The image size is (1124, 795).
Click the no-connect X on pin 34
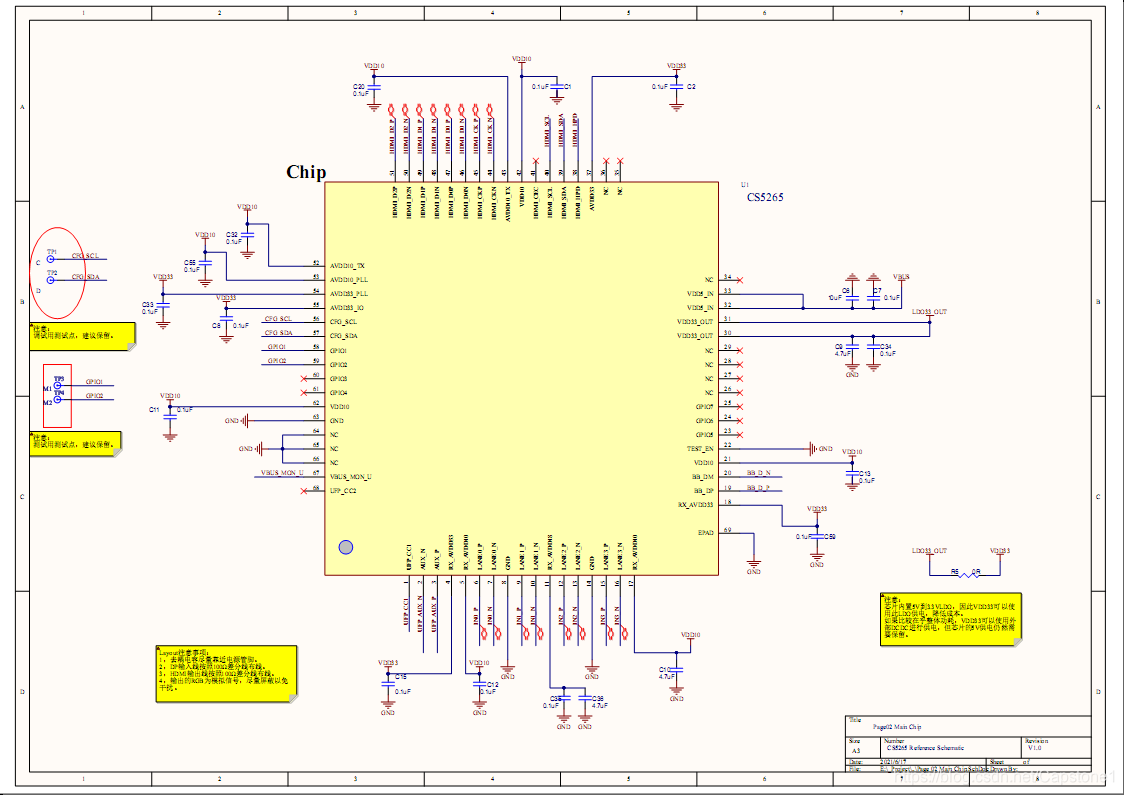(x=740, y=280)
